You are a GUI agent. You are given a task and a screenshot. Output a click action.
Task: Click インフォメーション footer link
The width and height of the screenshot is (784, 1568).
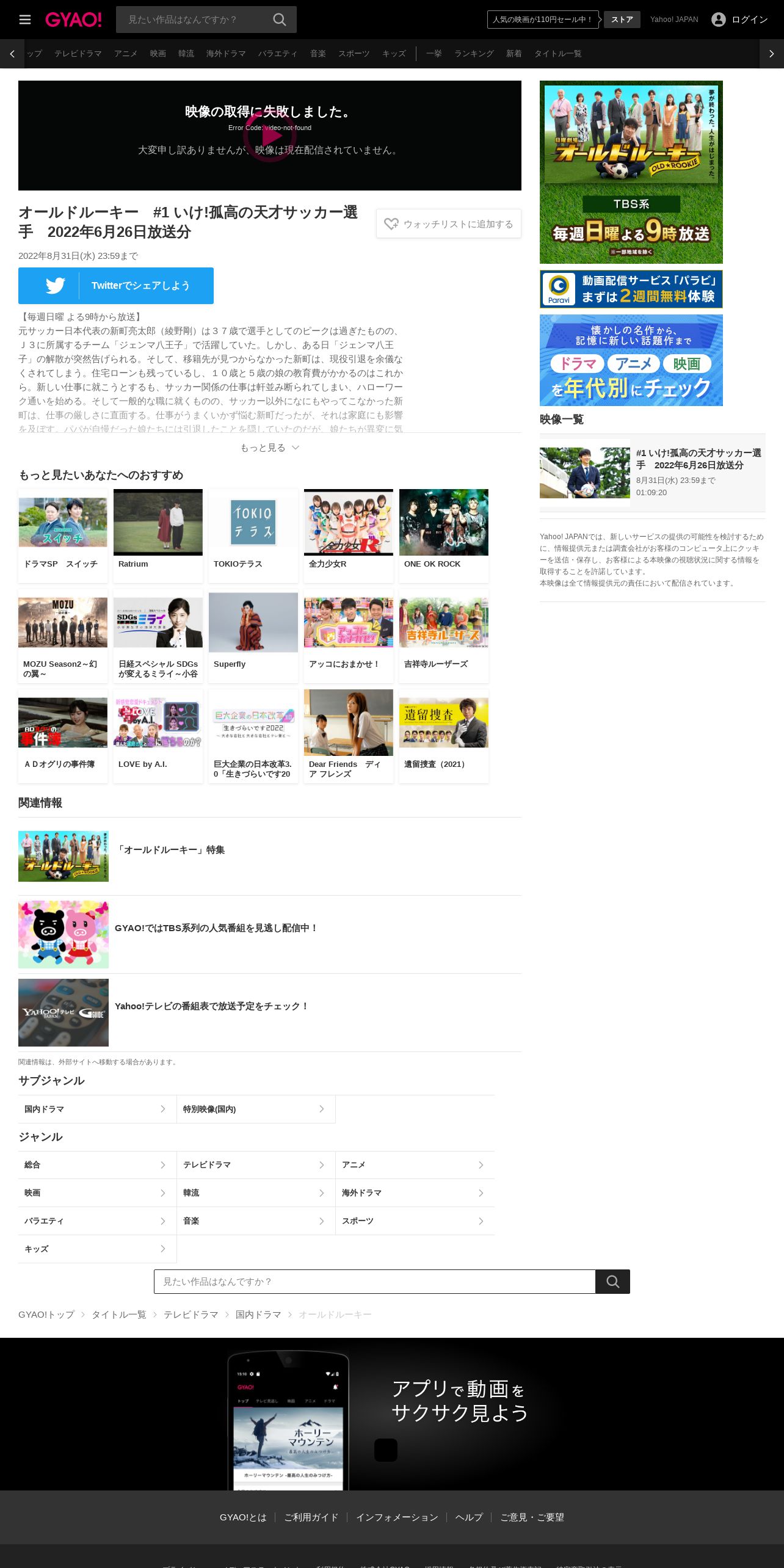click(397, 1517)
